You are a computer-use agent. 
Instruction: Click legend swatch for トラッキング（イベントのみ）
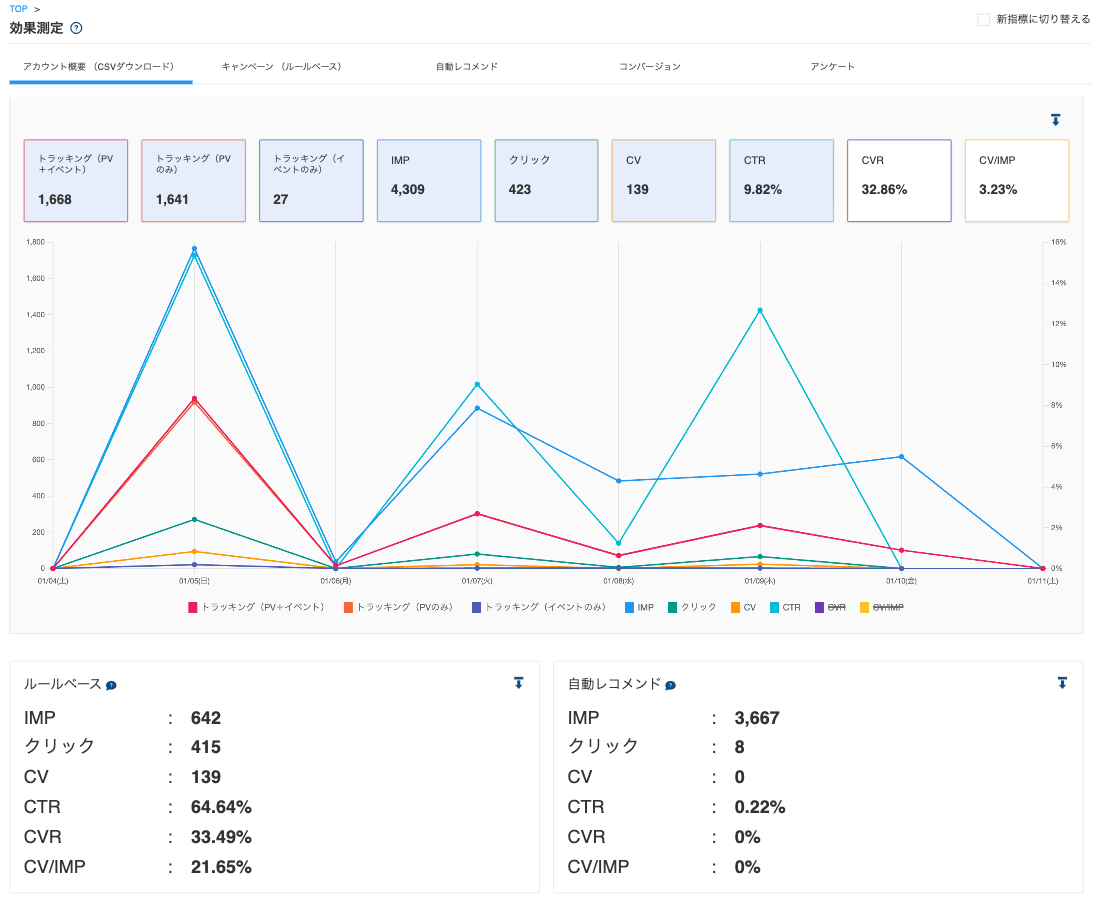(x=477, y=607)
